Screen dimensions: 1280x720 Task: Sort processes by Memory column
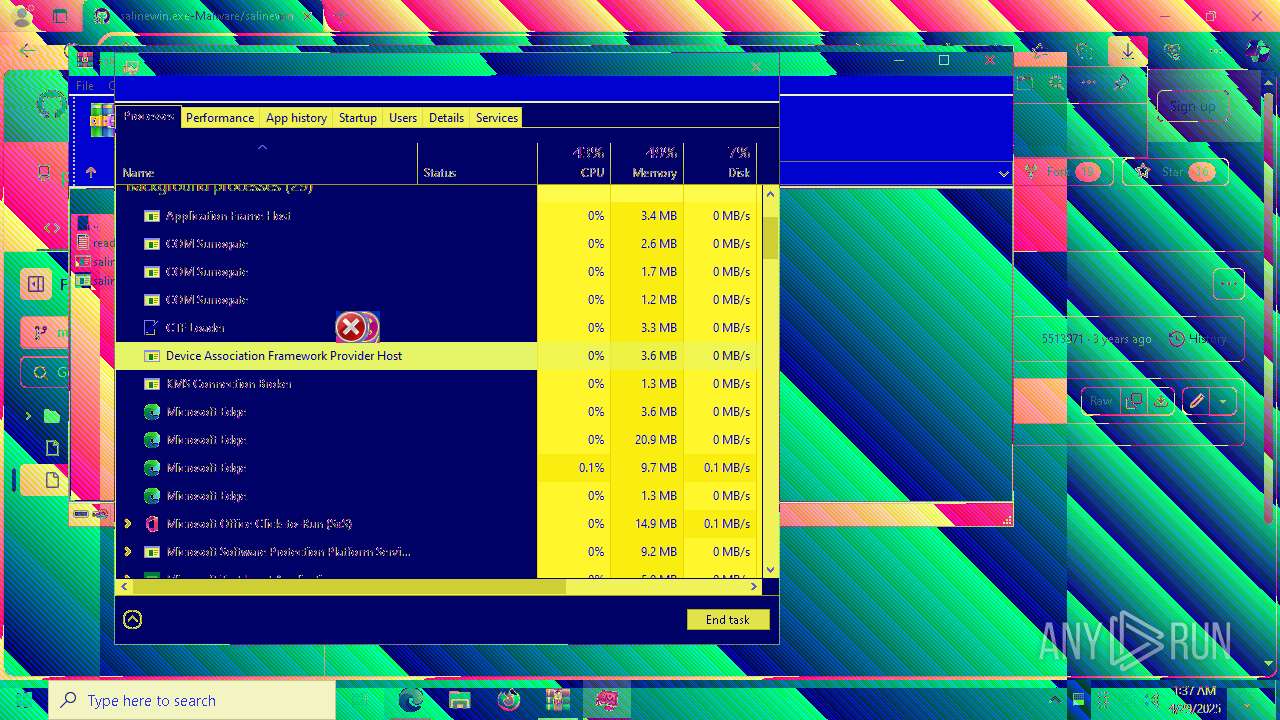coord(647,164)
